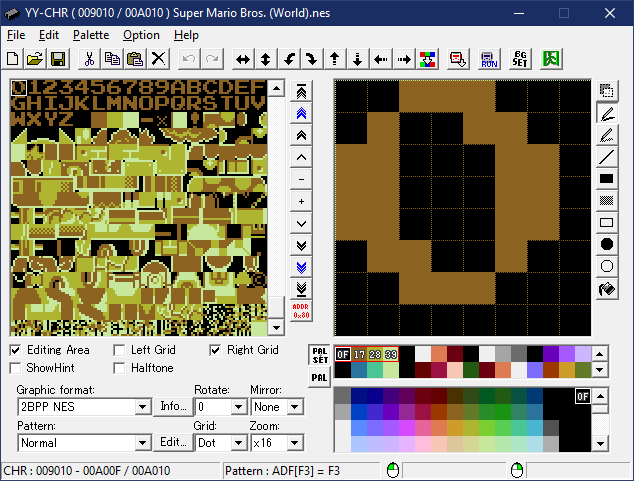Open the Help menu
This screenshot has height=481, width=634.
[186, 35]
